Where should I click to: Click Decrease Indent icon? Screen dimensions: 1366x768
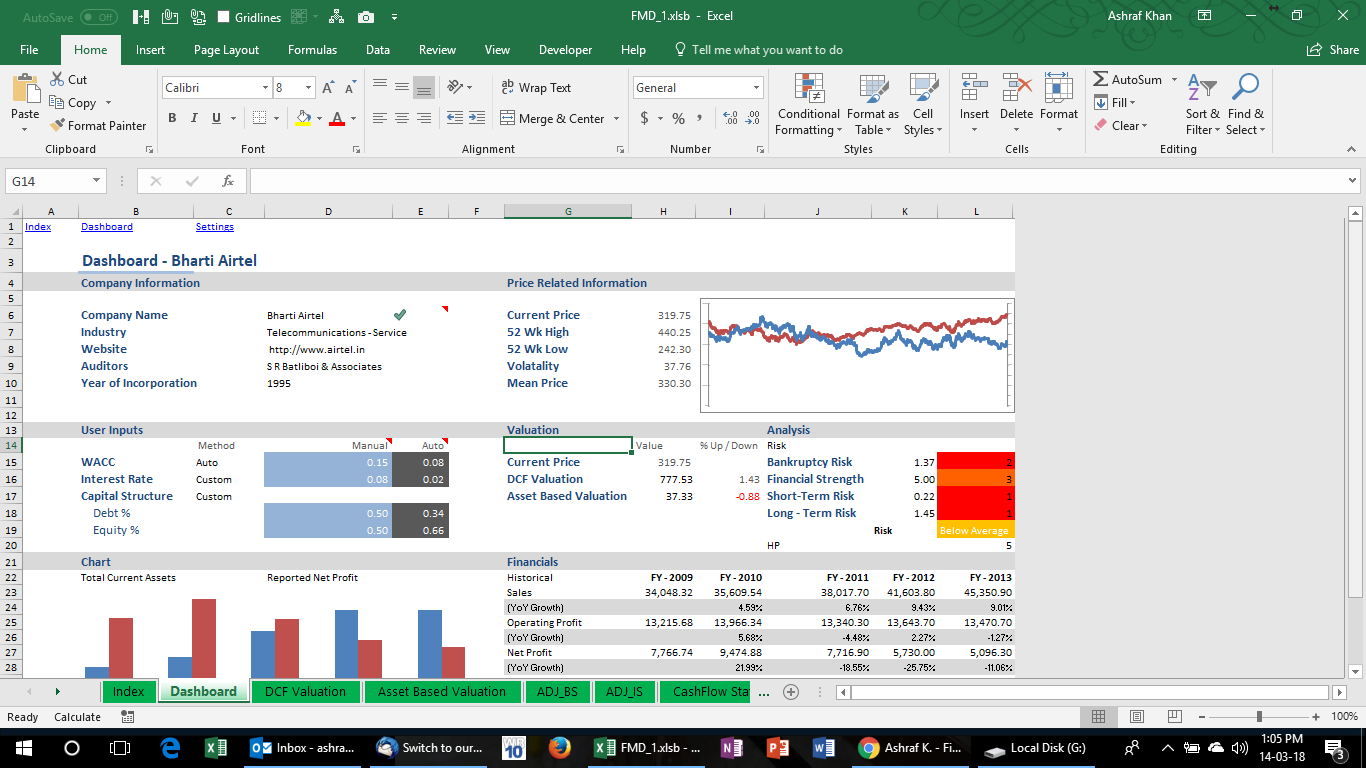point(454,118)
